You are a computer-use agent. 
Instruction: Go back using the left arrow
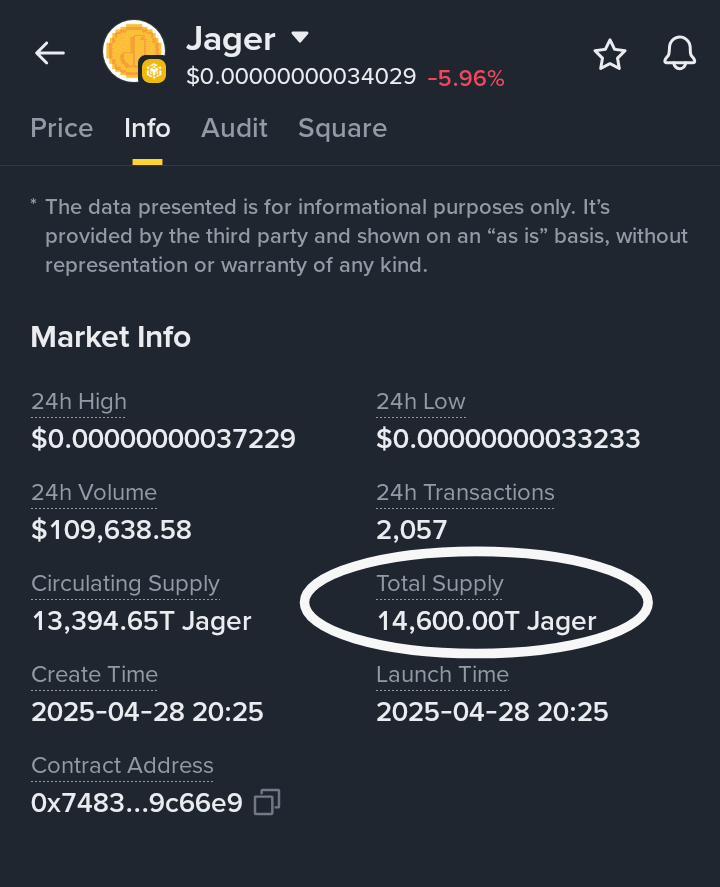[x=50, y=54]
